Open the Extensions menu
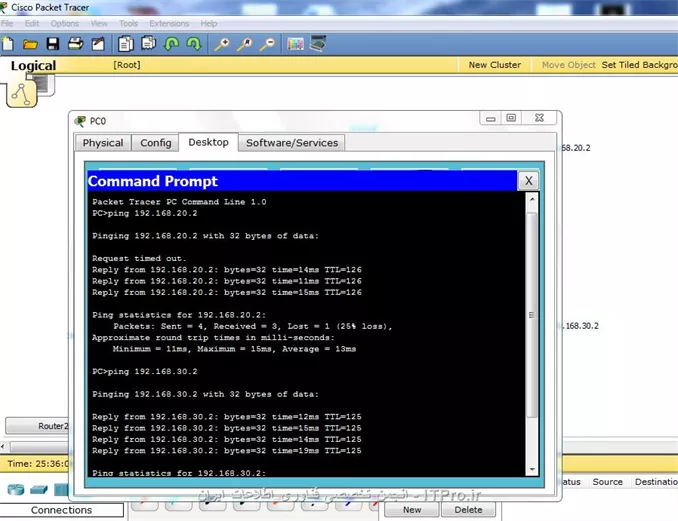The image size is (678, 521). [169, 23]
